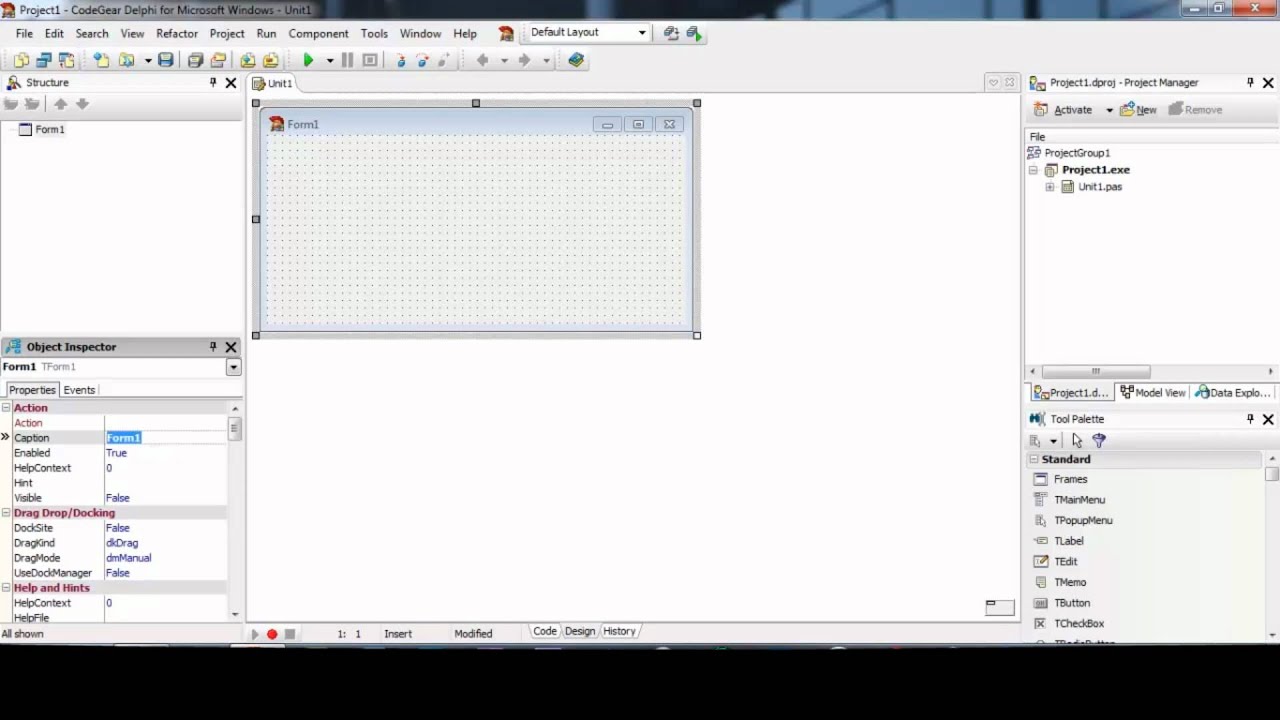Screen dimensions: 1280x720
Task: Click the Save (floppy disk) toolbar icon
Action: [x=166, y=60]
